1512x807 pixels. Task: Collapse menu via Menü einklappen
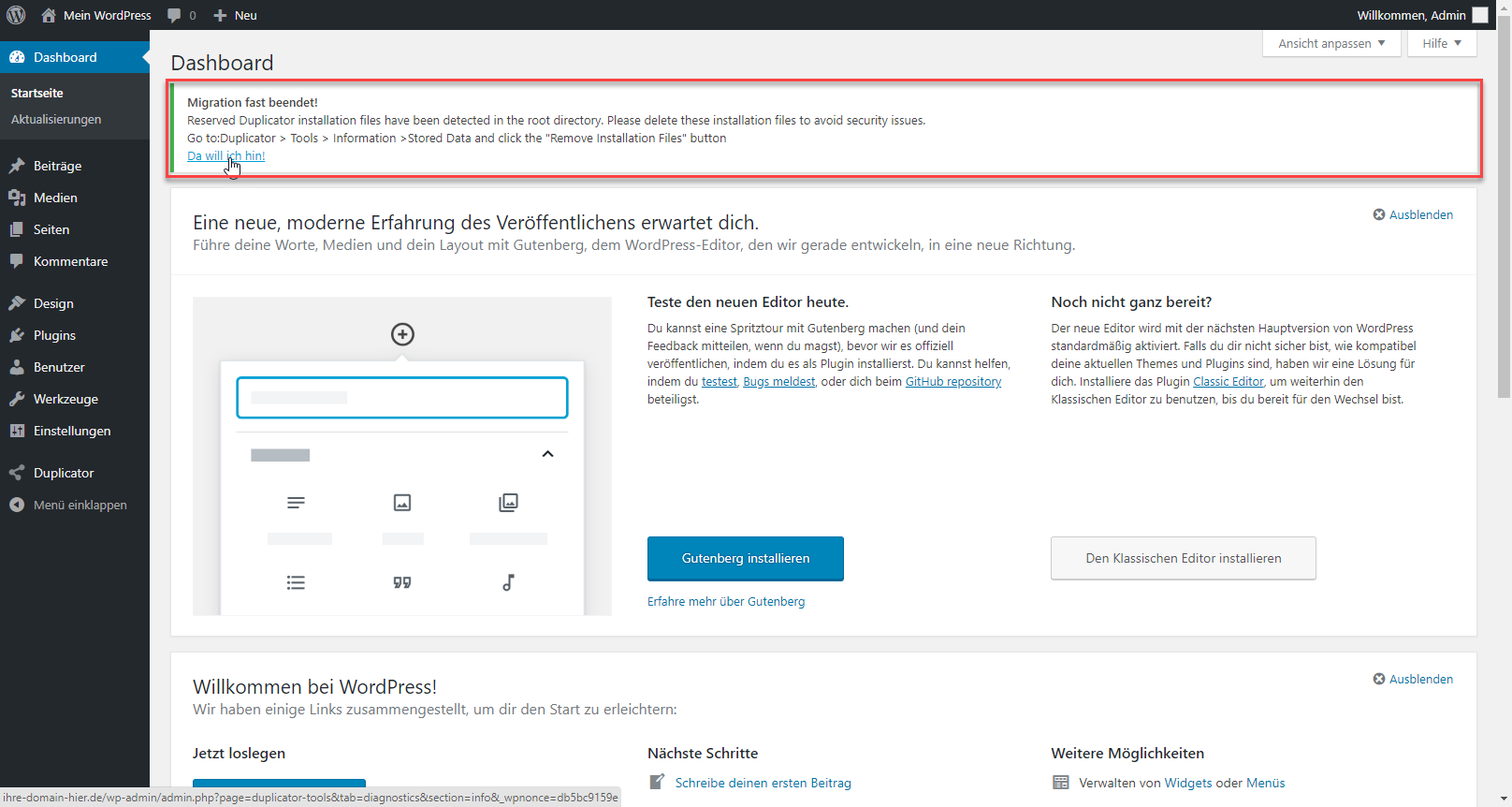pyautogui.click(x=80, y=505)
